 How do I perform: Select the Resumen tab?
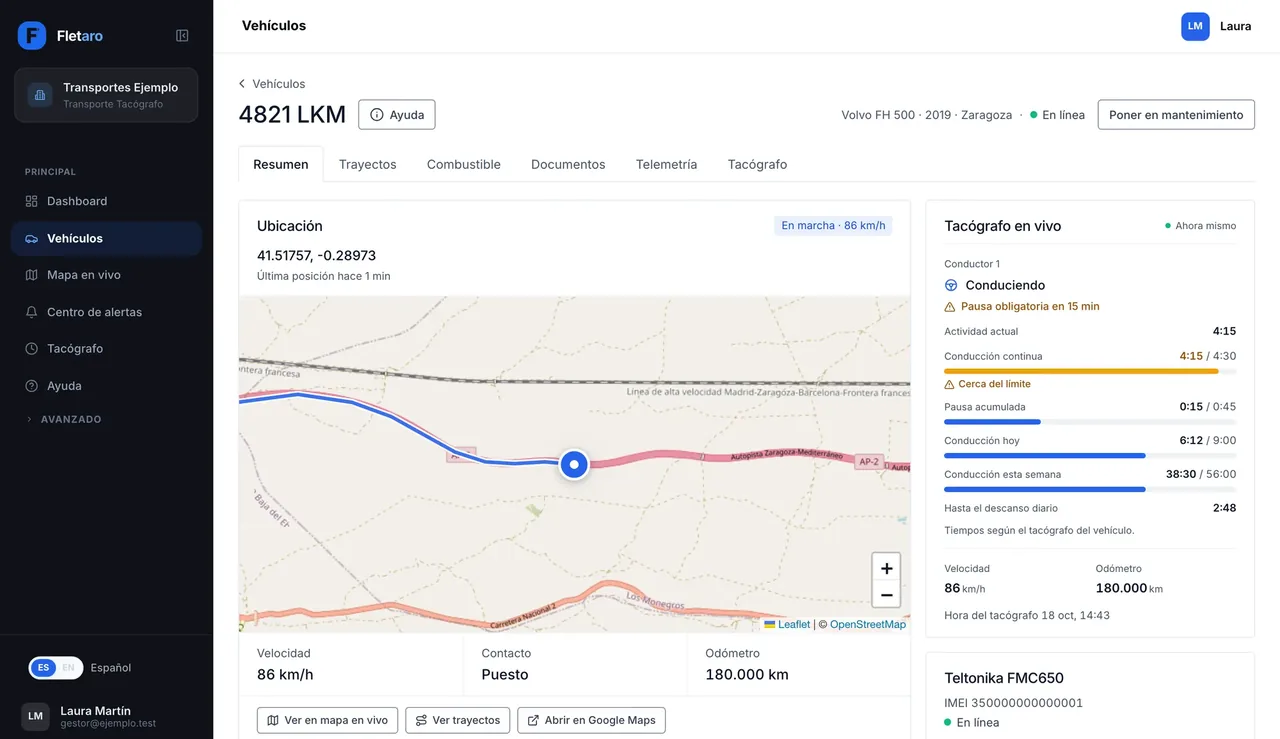(281, 164)
